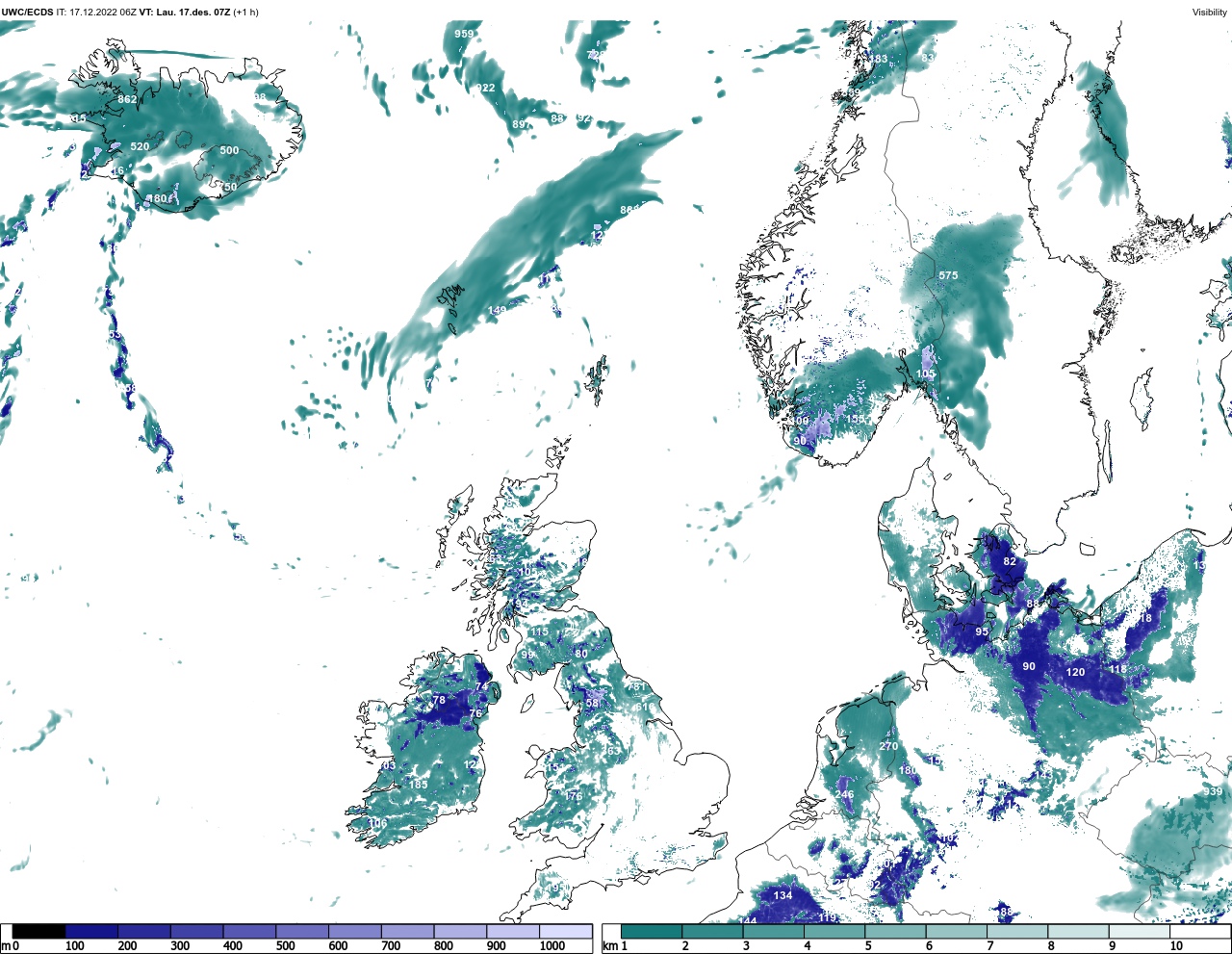Click the white legend segment right of 10 km
This screenshot has width=1232, height=954.
(x=1199, y=932)
